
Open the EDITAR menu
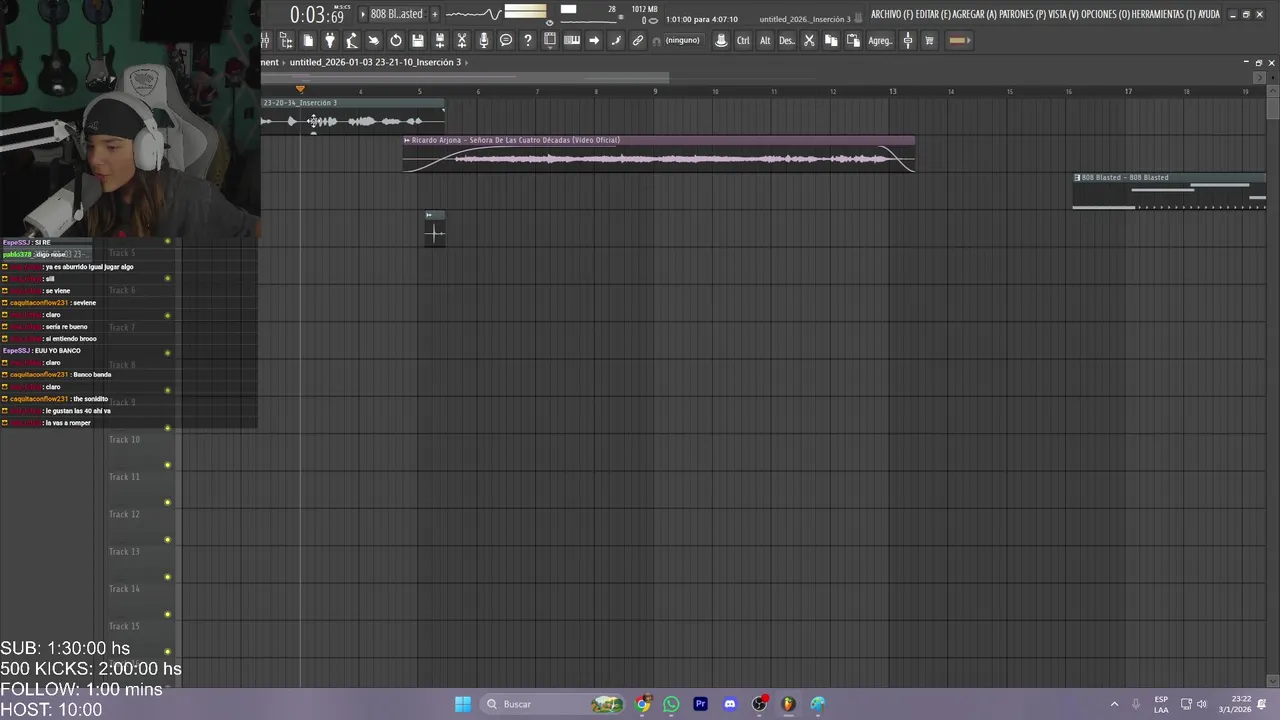933,14
